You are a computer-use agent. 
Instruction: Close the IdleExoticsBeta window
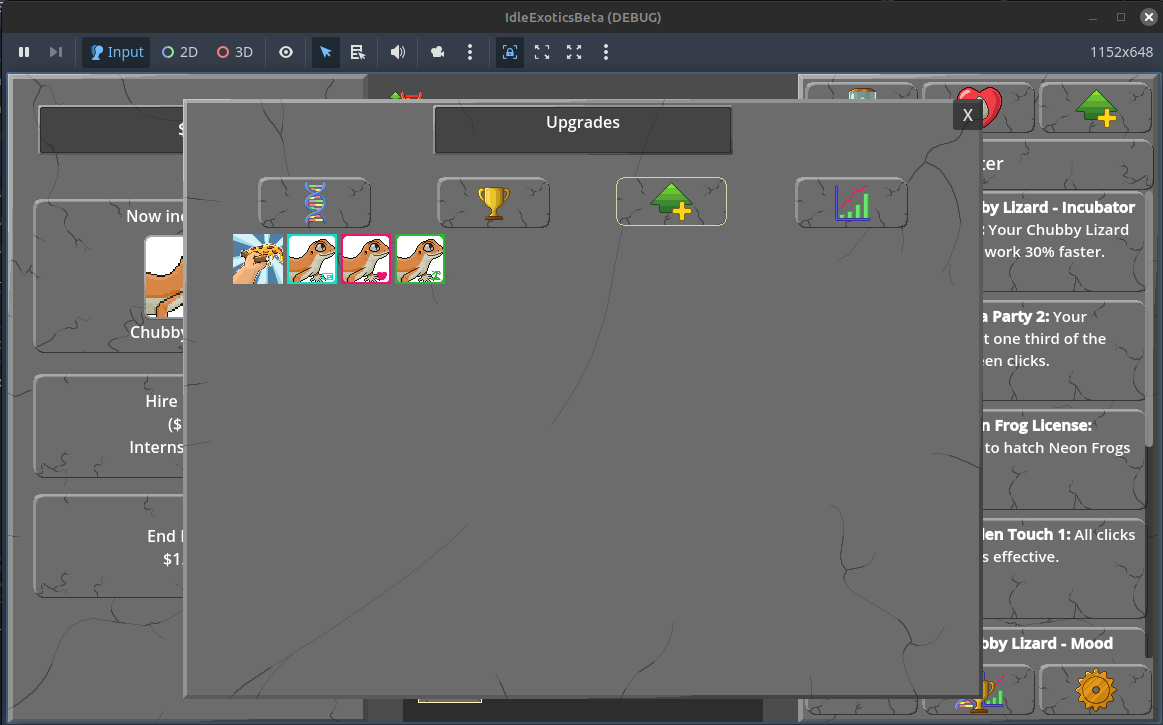tap(1149, 17)
